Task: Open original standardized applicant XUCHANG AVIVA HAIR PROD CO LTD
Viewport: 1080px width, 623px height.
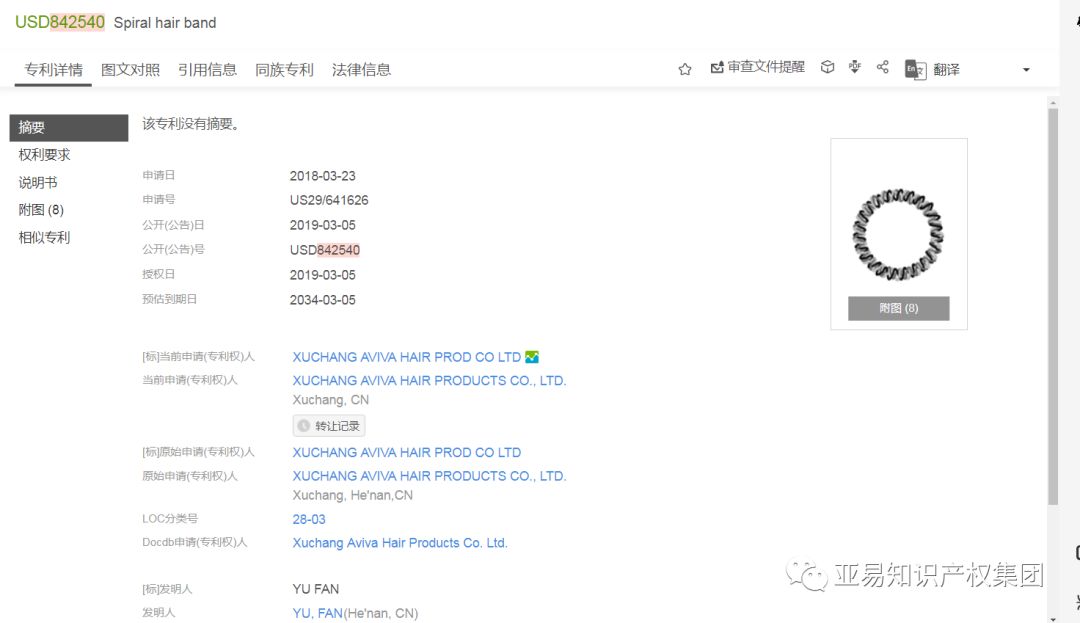Action: 406,452
